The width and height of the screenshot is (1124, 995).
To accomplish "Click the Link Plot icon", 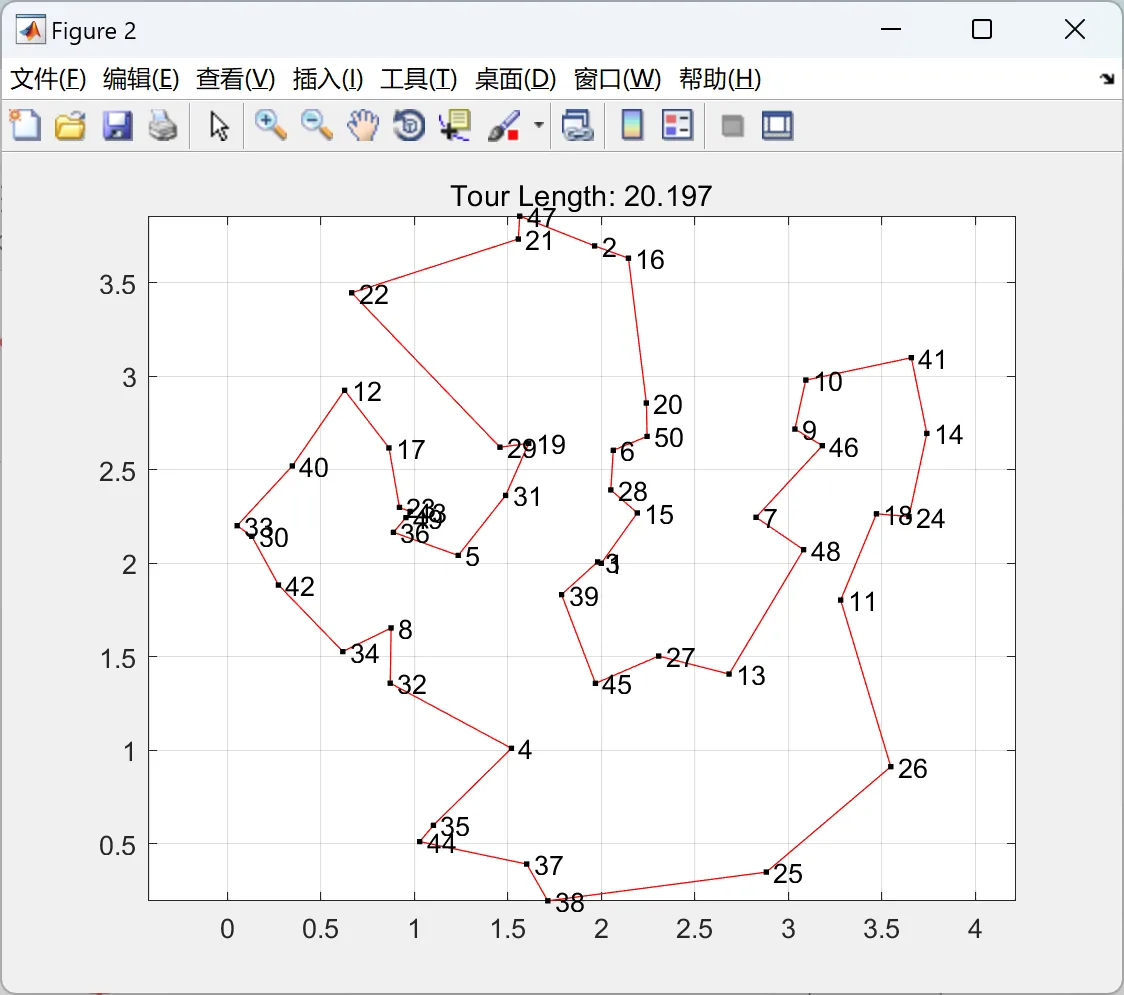I will [577, 125].
